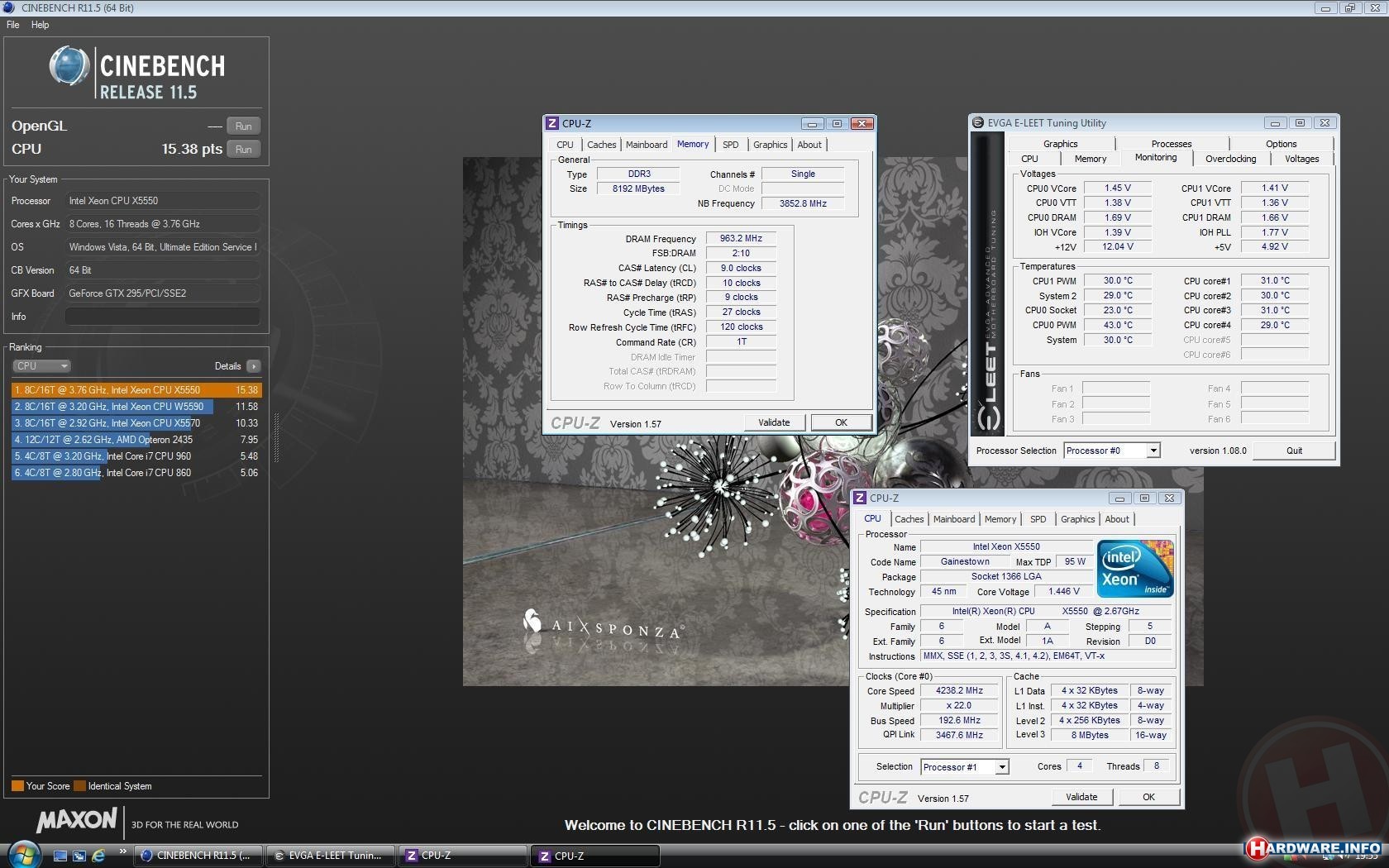Open Selection Processor #1 dropdown in CPU-Z

tap(965, 767)
